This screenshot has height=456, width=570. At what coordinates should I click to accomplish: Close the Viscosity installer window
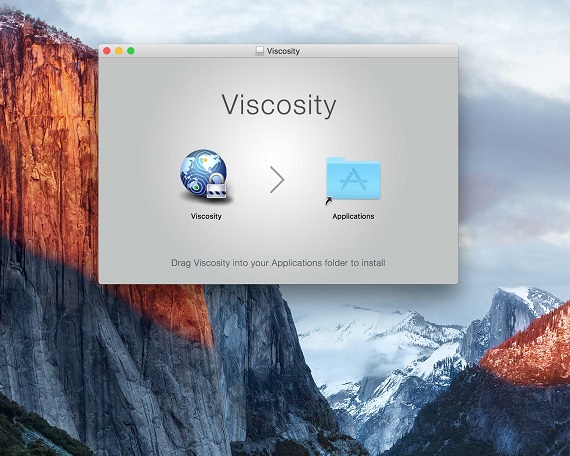coord(107,51)
